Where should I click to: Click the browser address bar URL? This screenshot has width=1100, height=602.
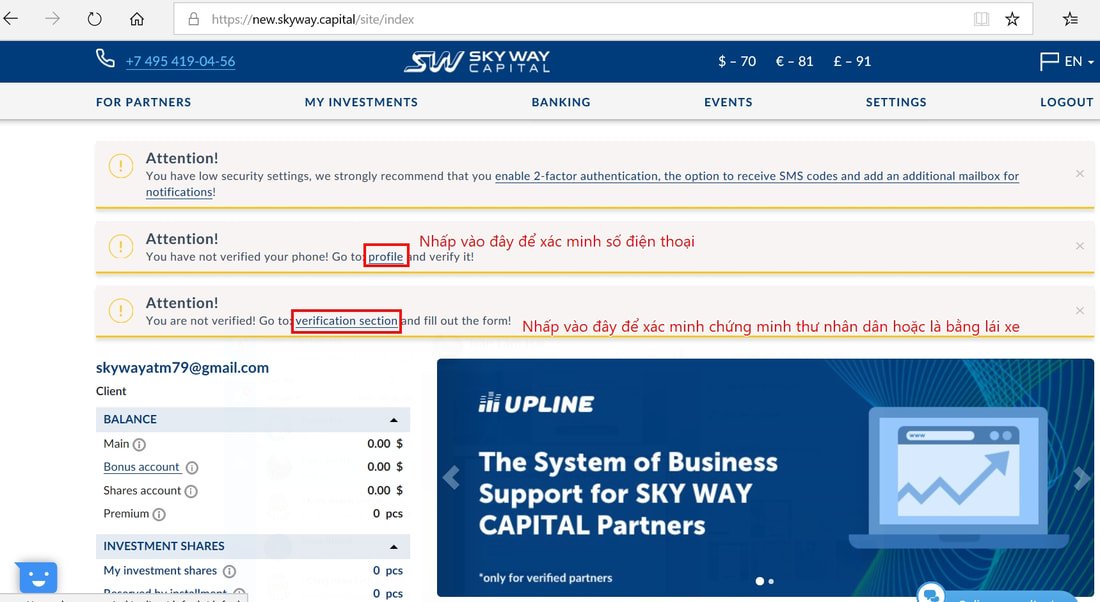click(313, 20)
